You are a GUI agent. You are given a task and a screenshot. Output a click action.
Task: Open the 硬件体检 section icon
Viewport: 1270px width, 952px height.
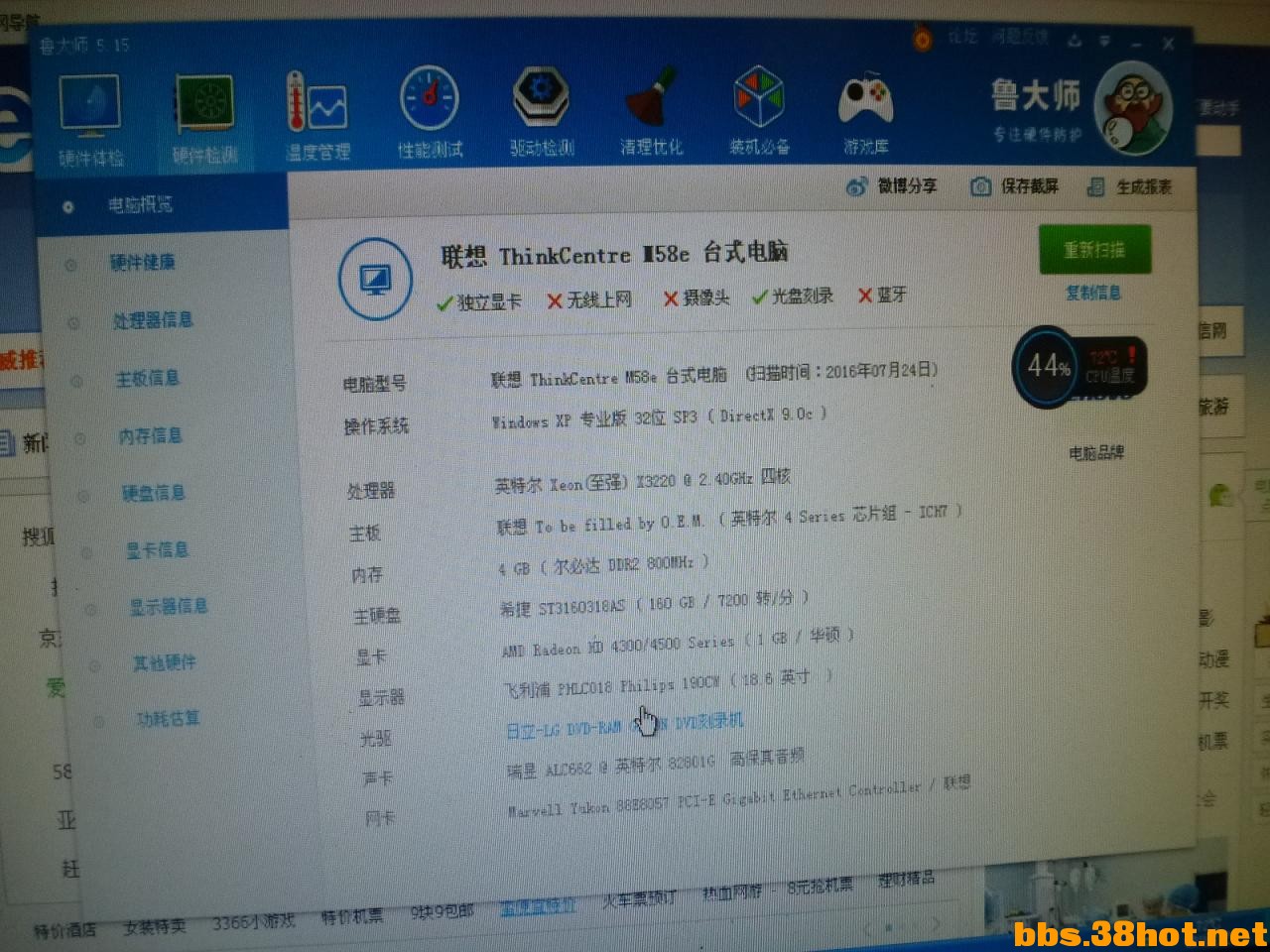pos(90,119)
